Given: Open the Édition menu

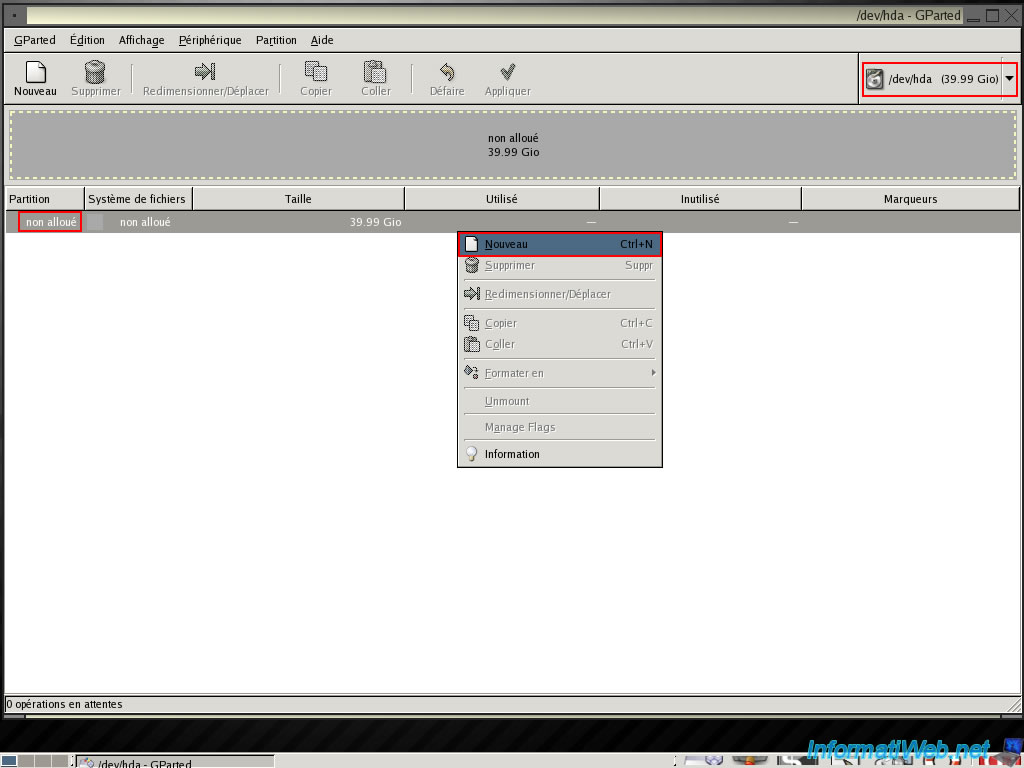Looking at the screenshot, I should 87,40.
